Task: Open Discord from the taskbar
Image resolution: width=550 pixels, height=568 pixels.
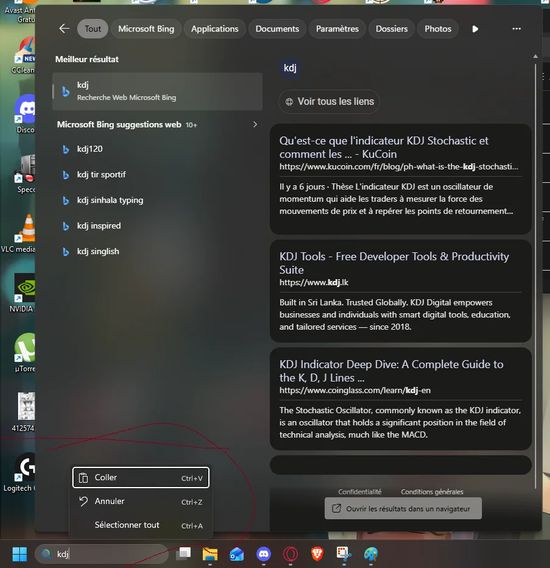Action: click(x=263, y=554)
